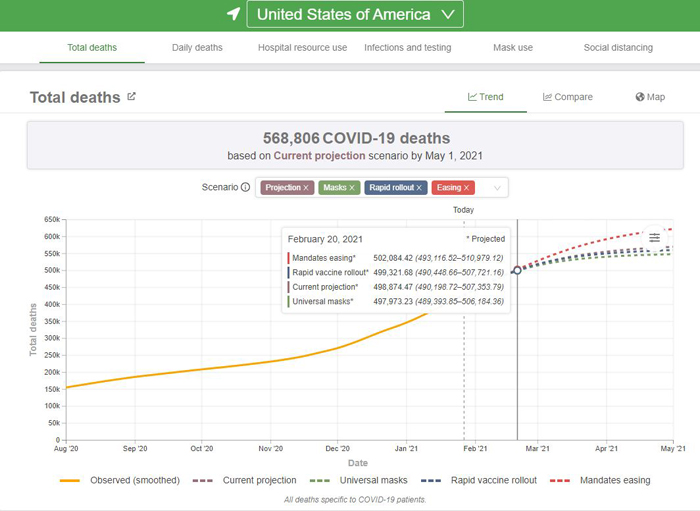Open the United States of America location dropdown

355,14
